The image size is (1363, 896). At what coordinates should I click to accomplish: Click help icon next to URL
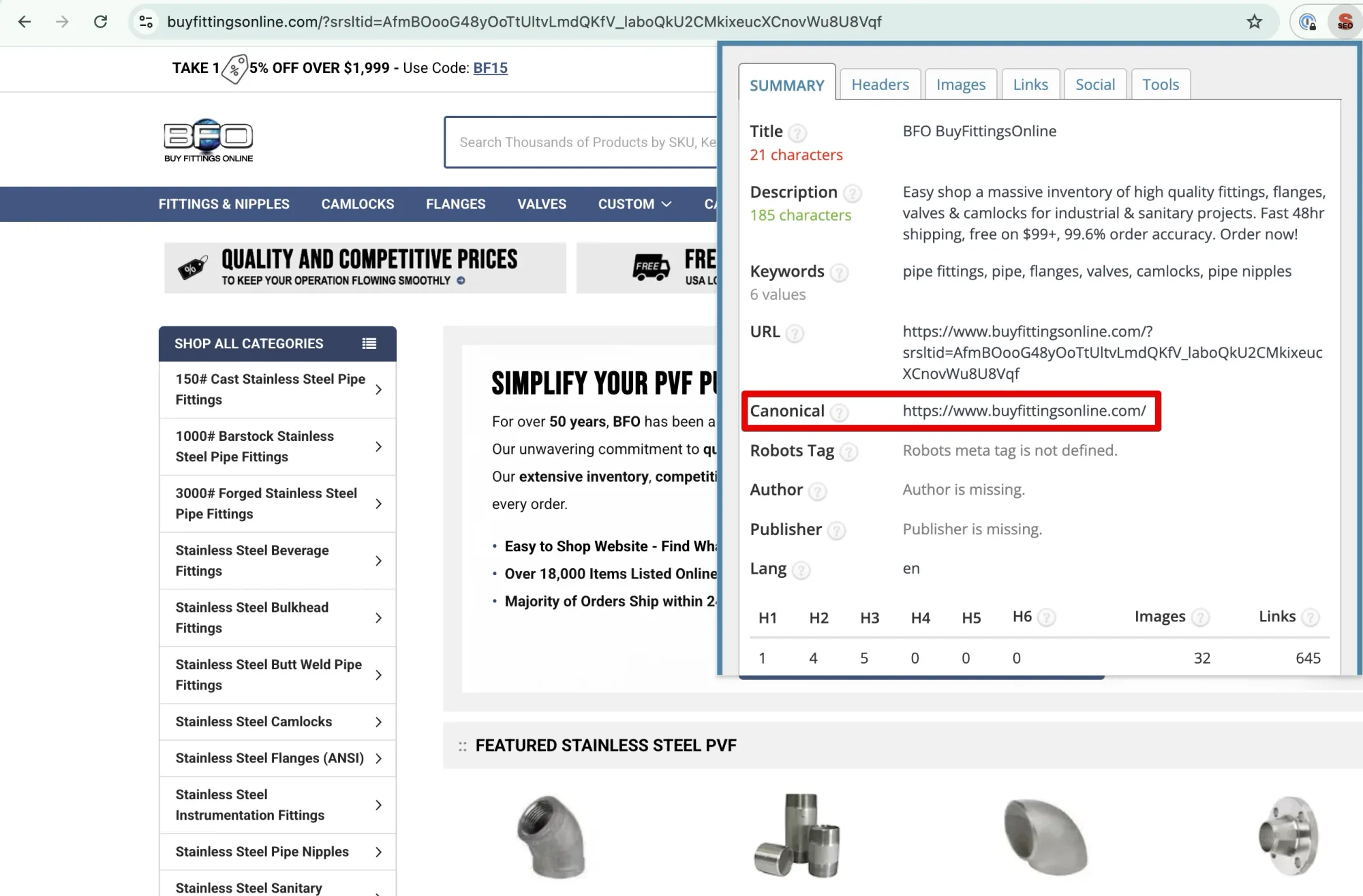click(x=795, y=333)
